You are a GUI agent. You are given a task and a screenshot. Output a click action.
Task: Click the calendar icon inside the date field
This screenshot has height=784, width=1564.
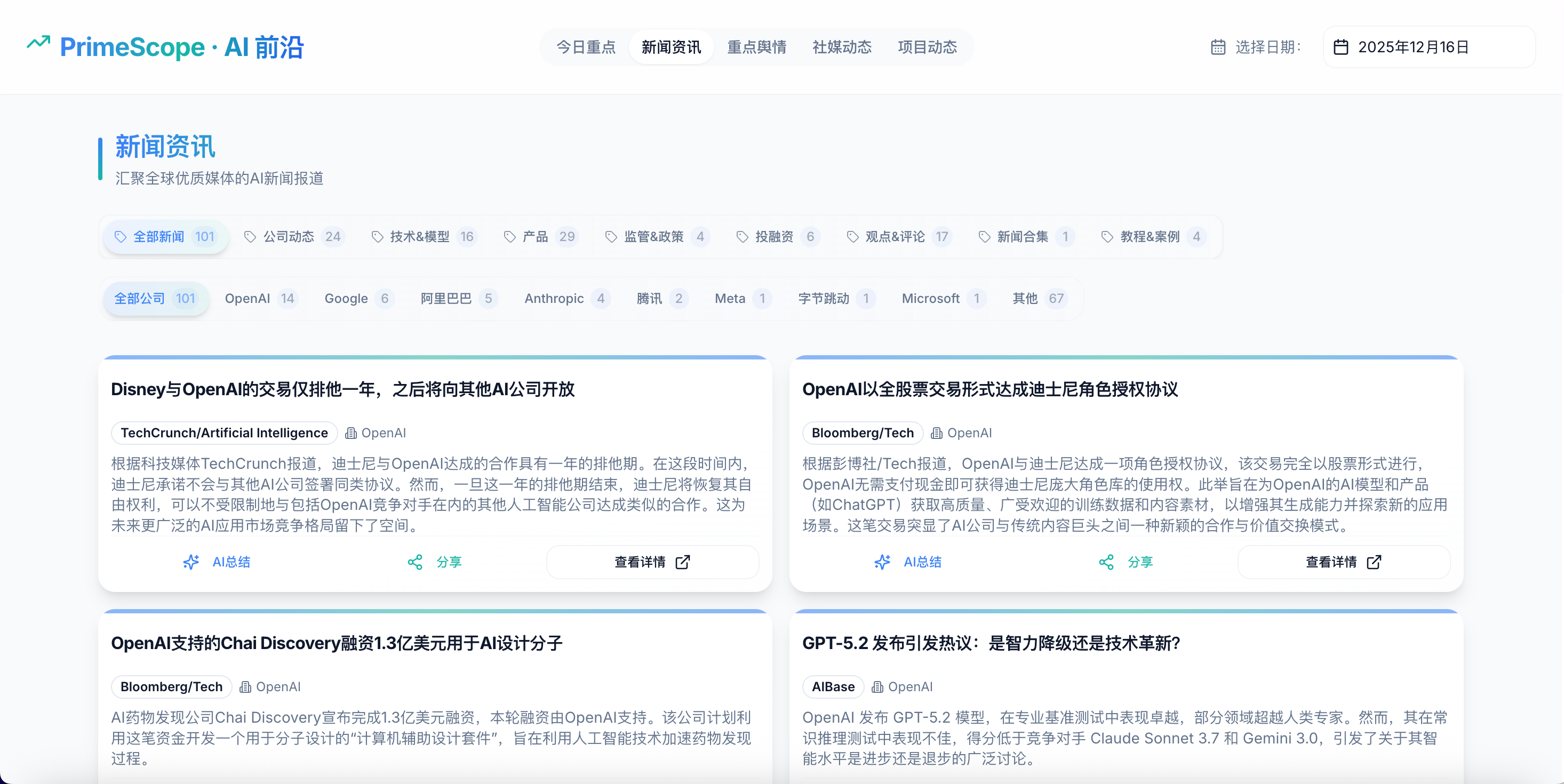coord(1340,47)
